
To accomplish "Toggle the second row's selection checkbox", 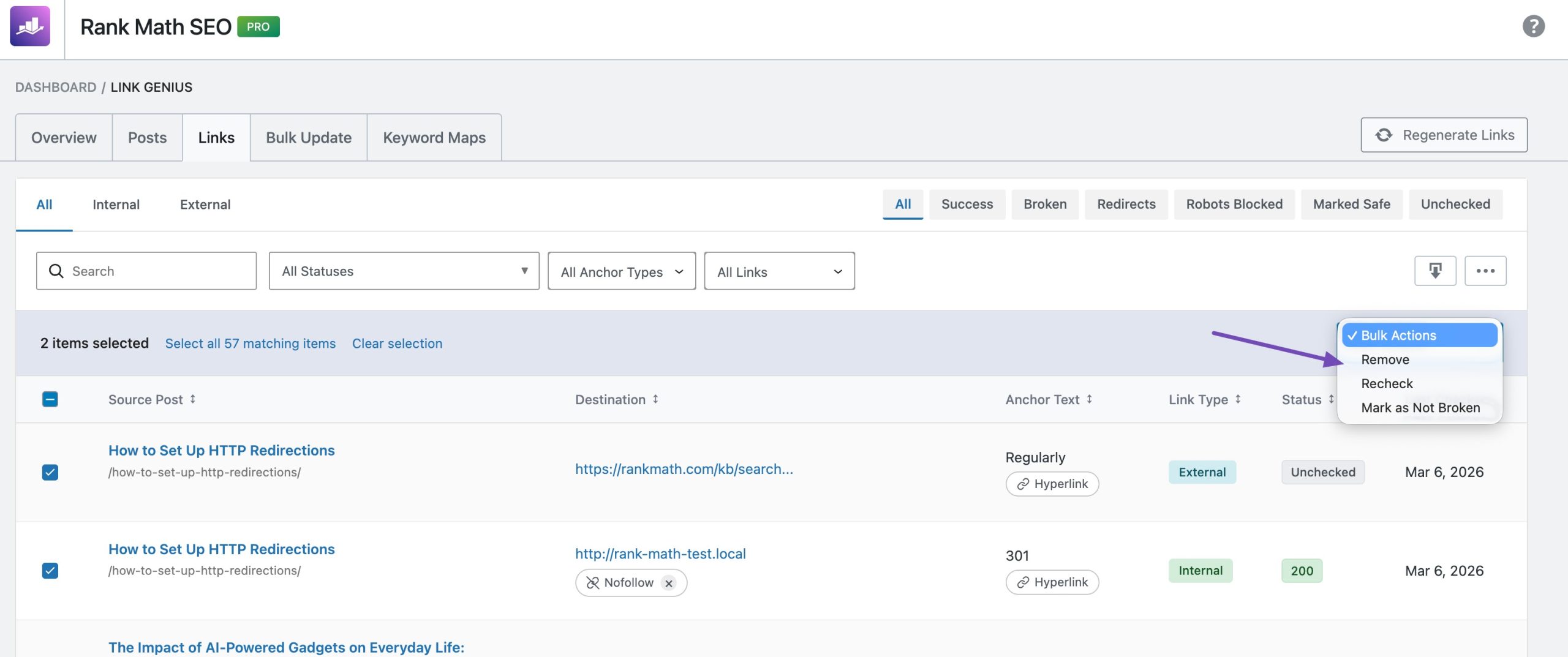I will [x=50, y=571].
